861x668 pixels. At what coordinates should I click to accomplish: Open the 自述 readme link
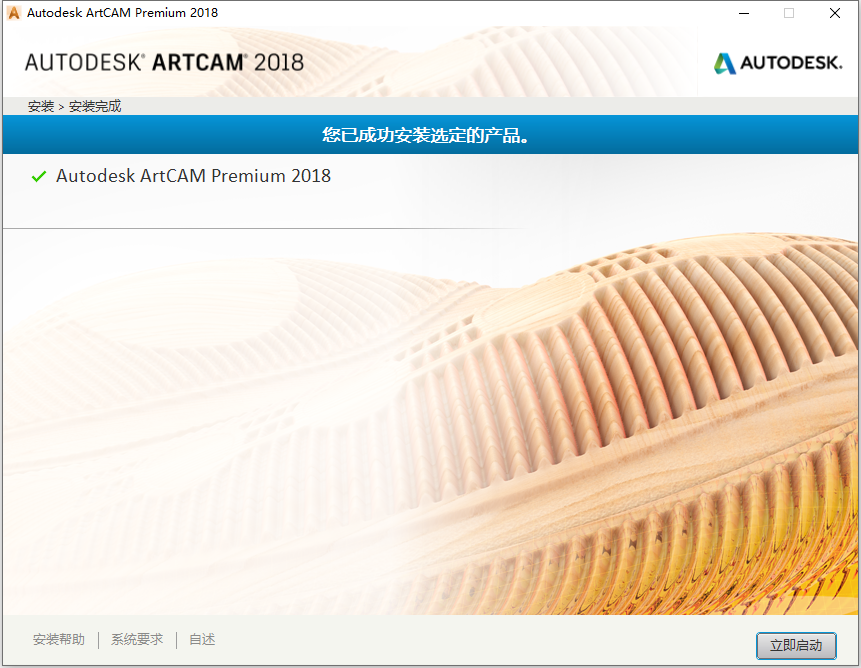coord(202,639)
